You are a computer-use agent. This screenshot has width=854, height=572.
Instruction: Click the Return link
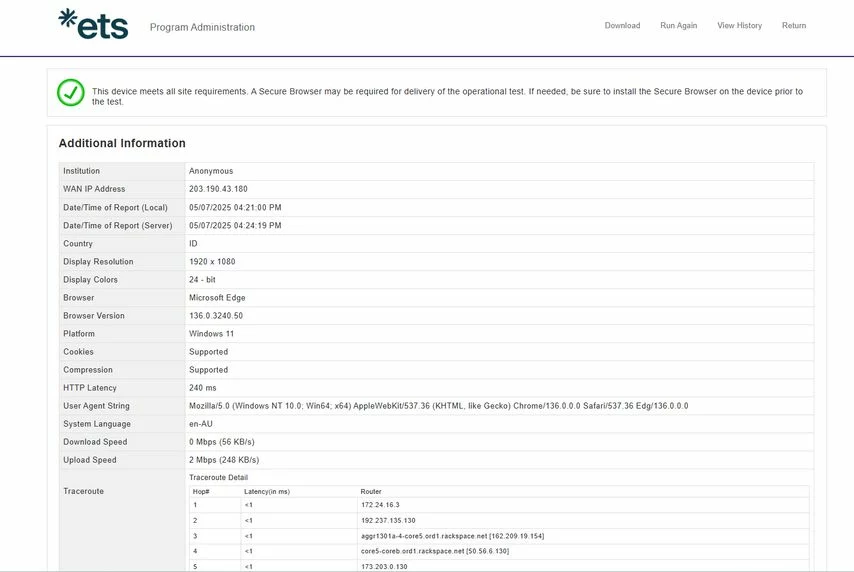(794, 26)
